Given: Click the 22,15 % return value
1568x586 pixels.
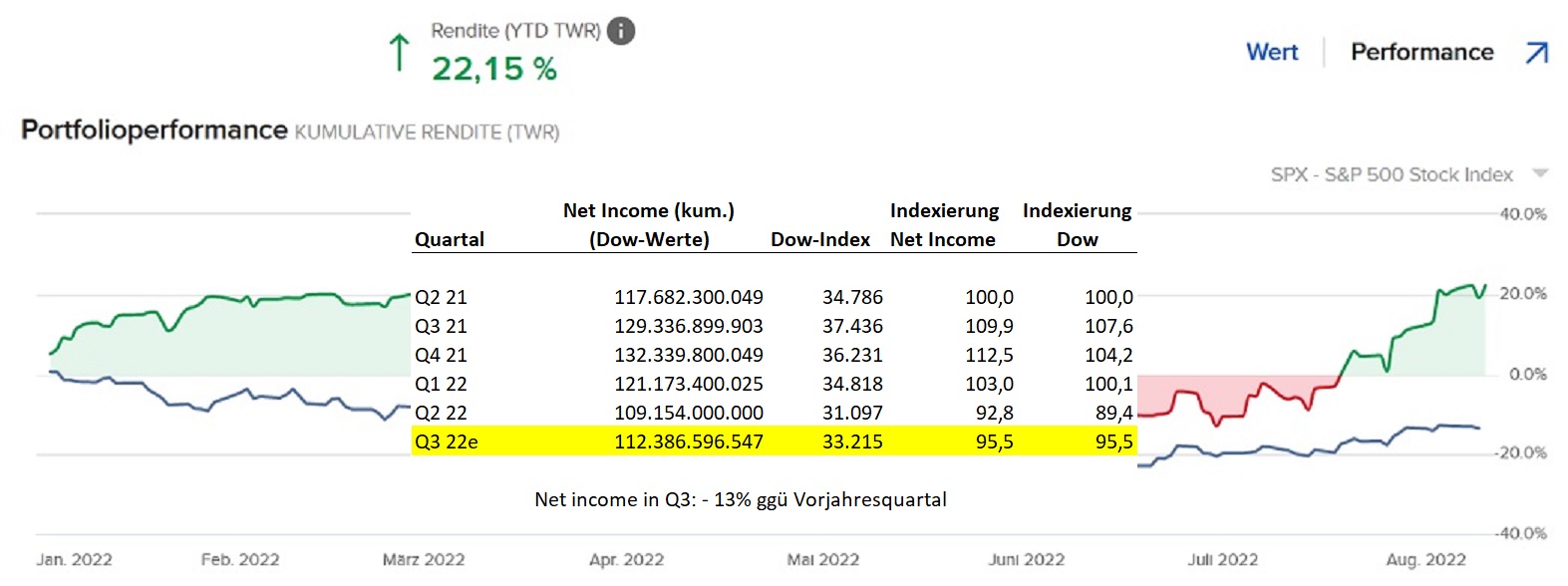Looking at the screenshot, I should 493,69.
